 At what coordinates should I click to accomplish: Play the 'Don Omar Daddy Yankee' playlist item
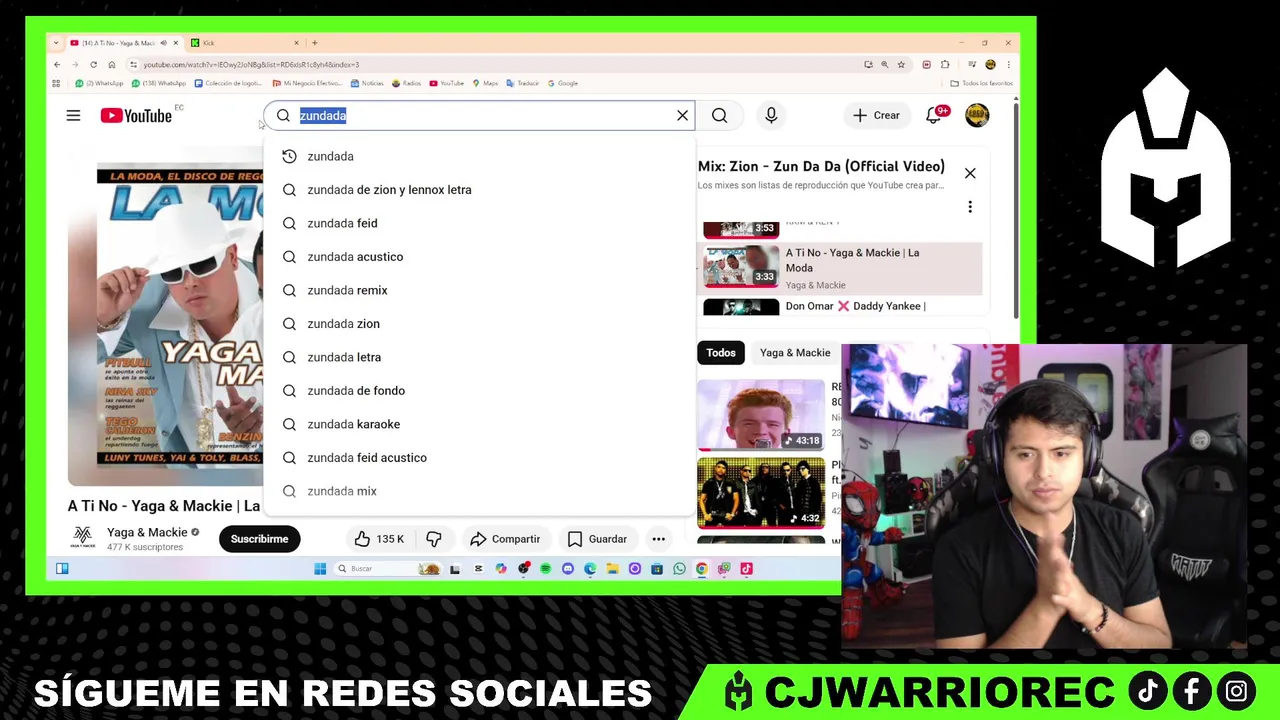pyautogui.click(x=840, y=306)
